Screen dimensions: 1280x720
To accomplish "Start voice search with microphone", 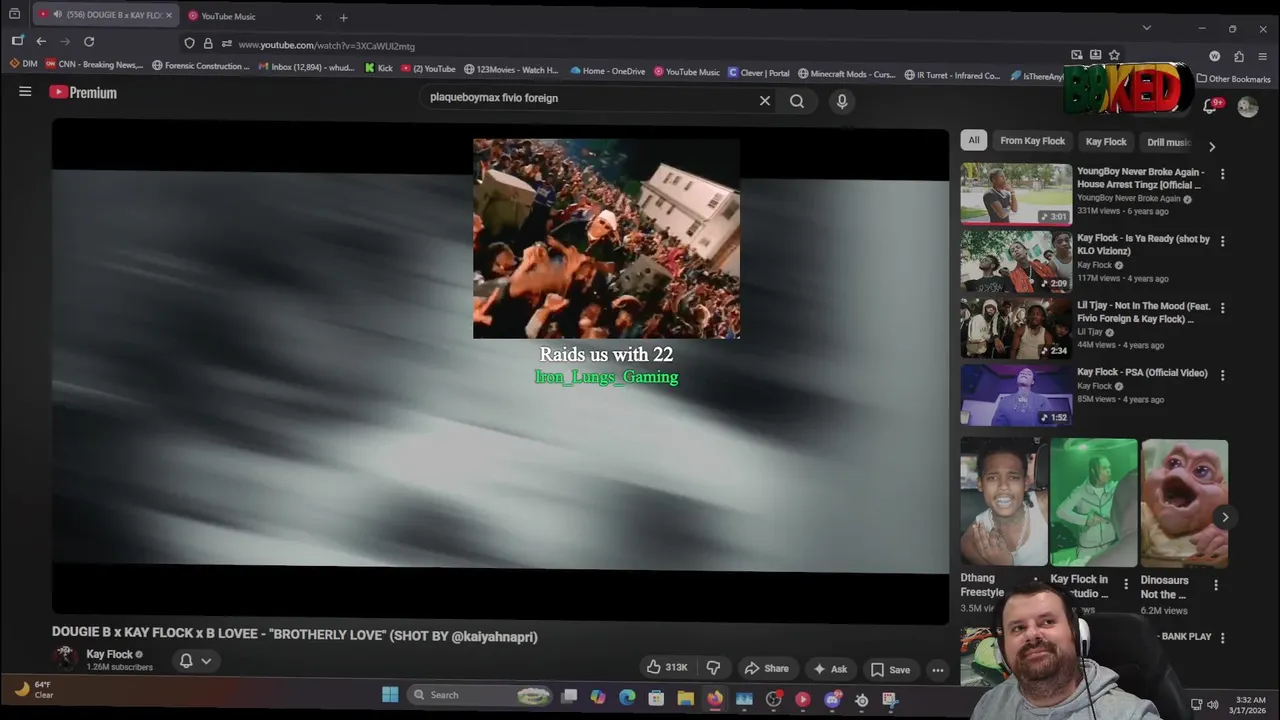I will pos(842,100).
